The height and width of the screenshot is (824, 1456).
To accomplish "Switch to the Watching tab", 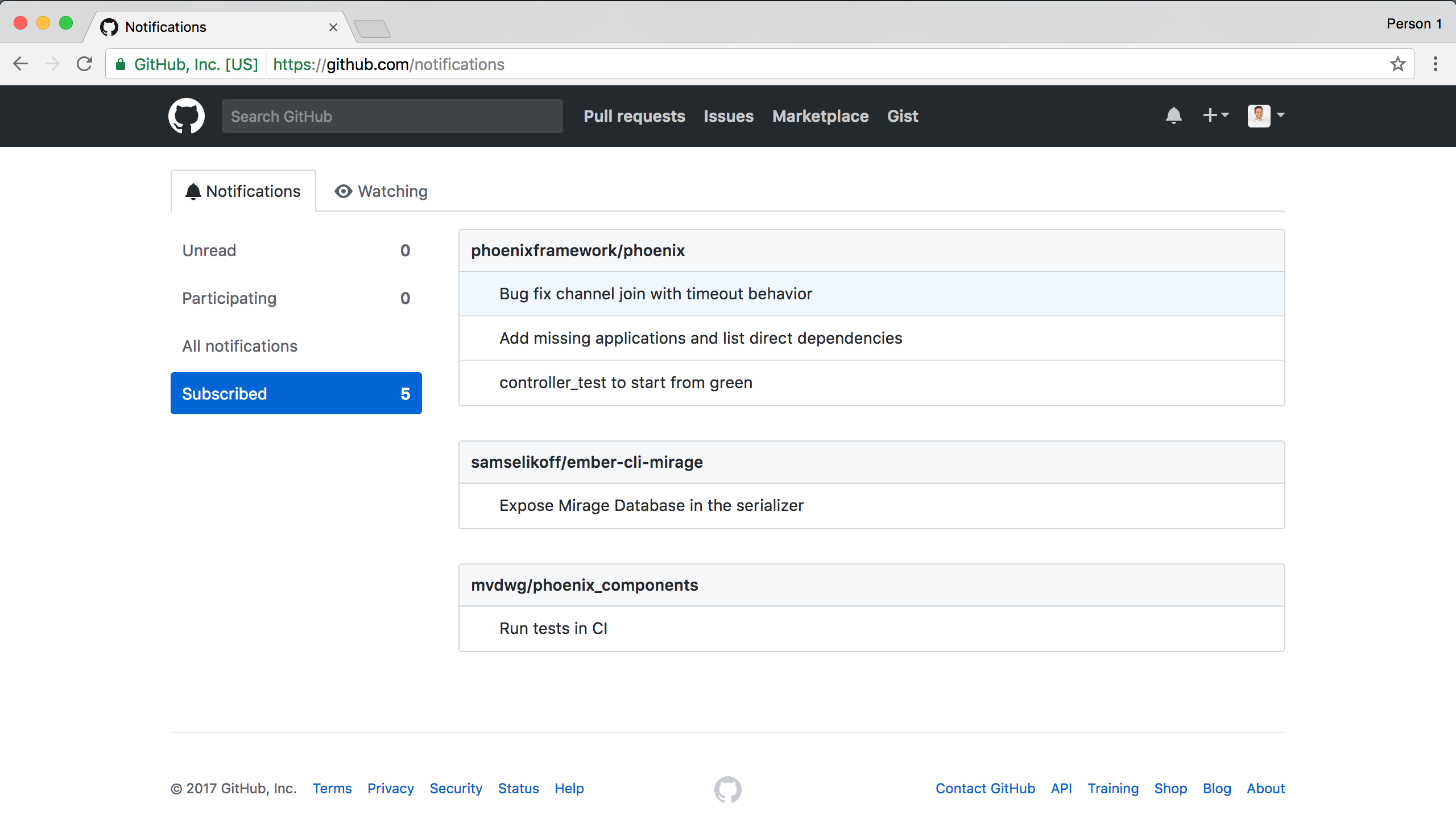I will click(381, 191).
